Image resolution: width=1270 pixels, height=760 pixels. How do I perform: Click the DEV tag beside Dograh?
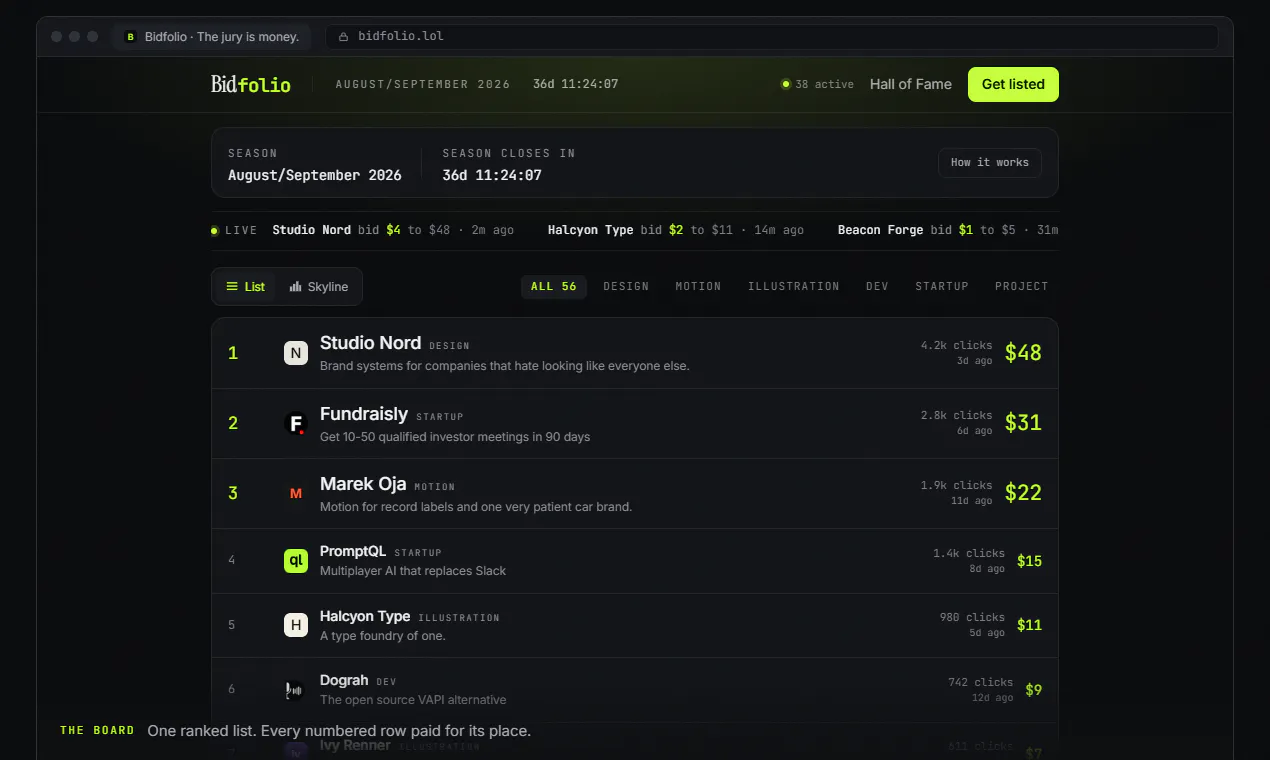(386, 683)
